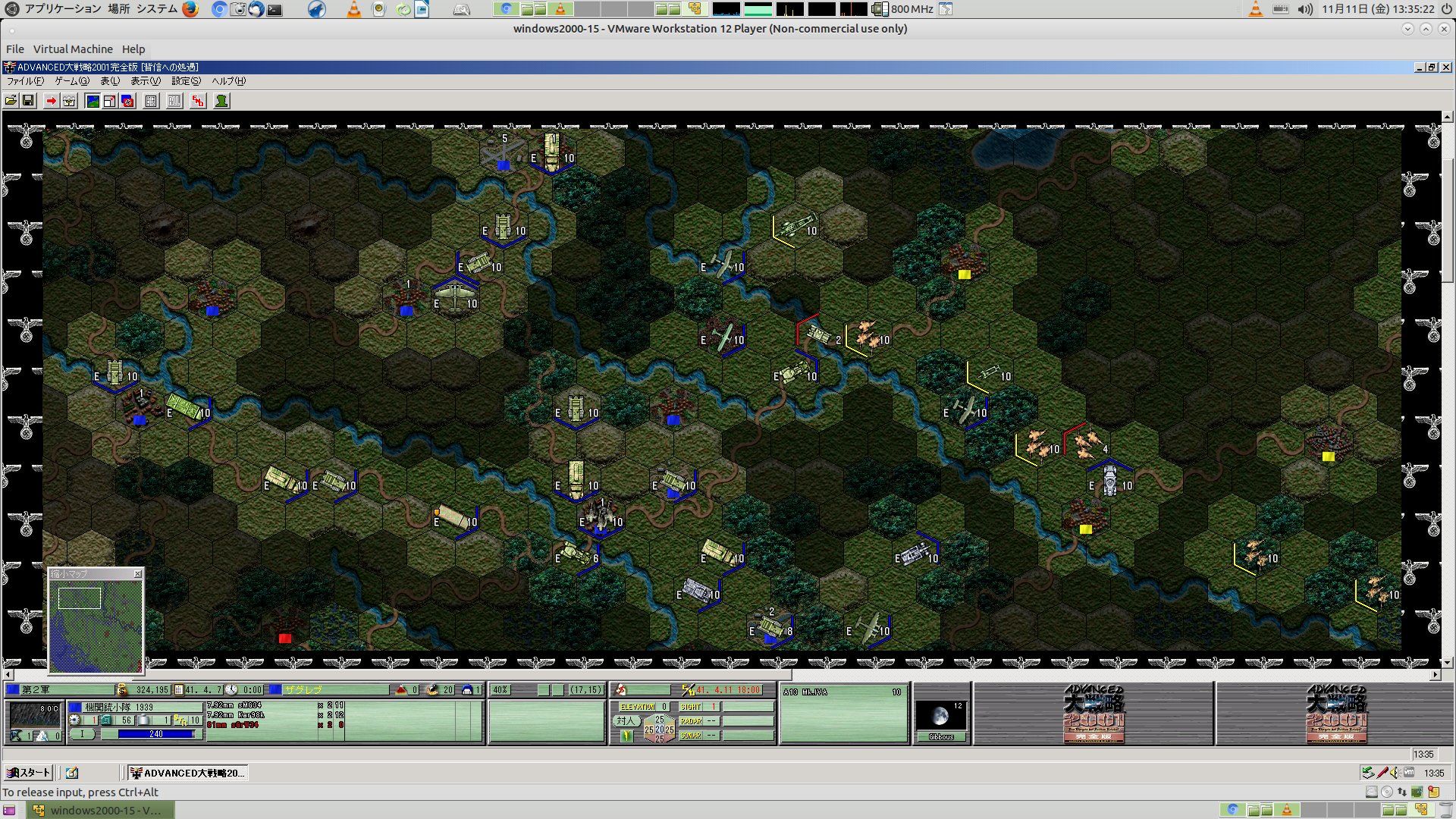Click the weather thumbnail showing 8.0°C
Viewport: 1456px width, 819px height.
[x=34, y=715]
